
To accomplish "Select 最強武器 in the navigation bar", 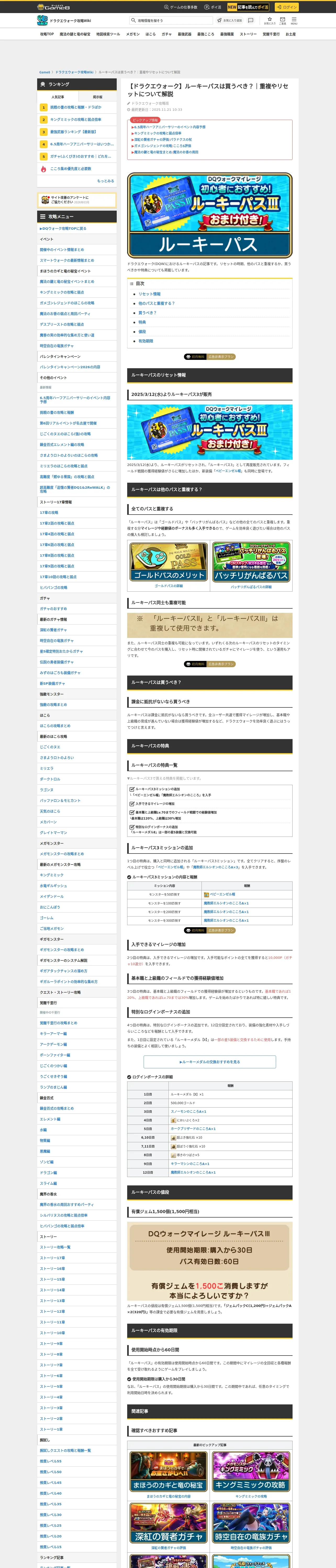I will (x=185, y=34).
